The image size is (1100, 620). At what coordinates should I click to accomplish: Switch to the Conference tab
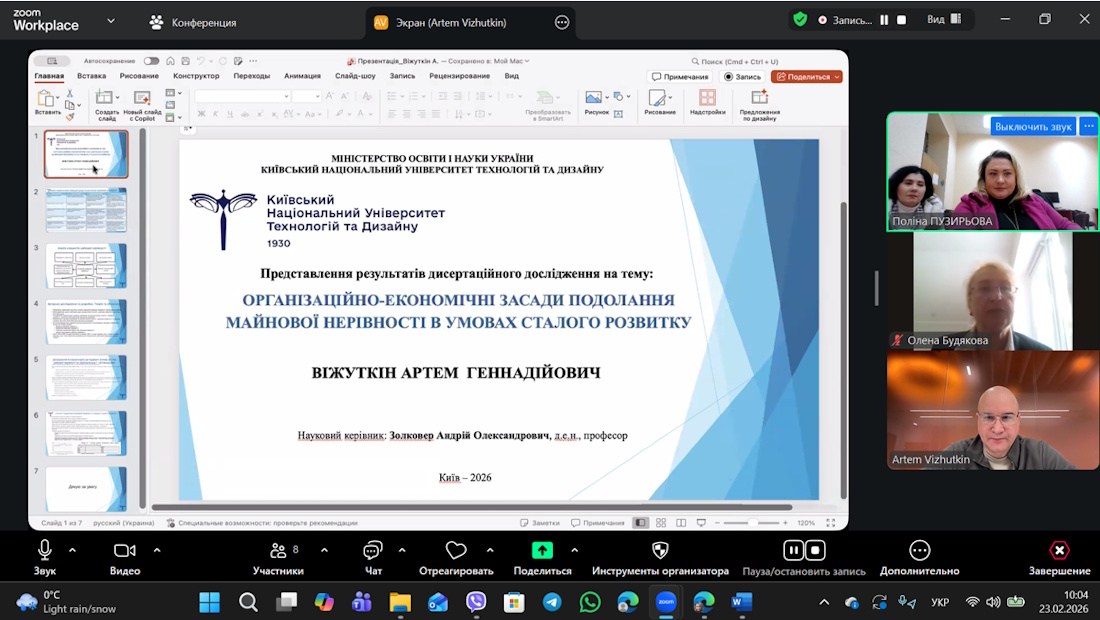[193, 22]
